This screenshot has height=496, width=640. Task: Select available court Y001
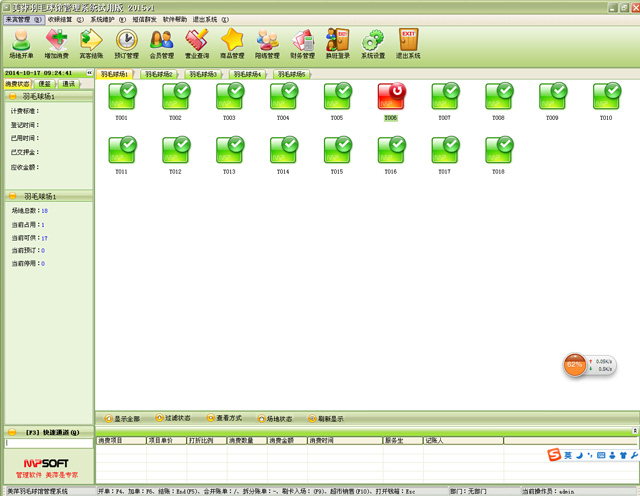[121, 97]
